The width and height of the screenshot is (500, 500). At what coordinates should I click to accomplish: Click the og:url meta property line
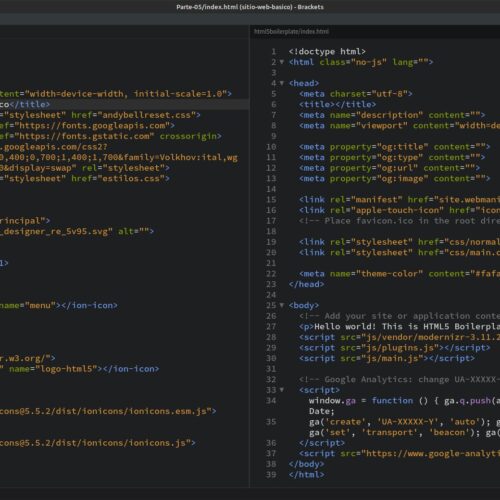click(x=389, y=168)
